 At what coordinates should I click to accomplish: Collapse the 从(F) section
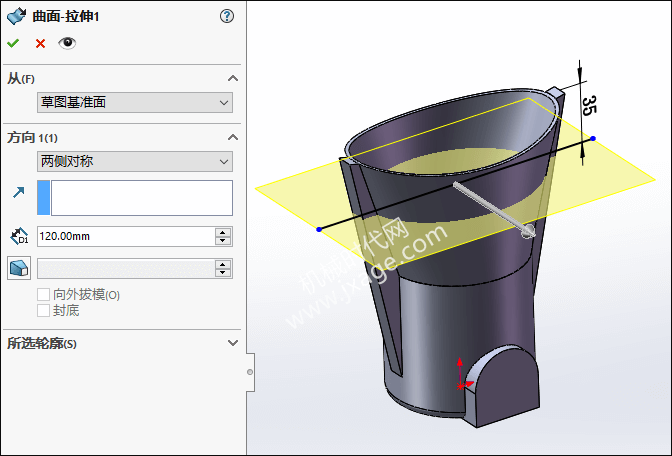233,78
